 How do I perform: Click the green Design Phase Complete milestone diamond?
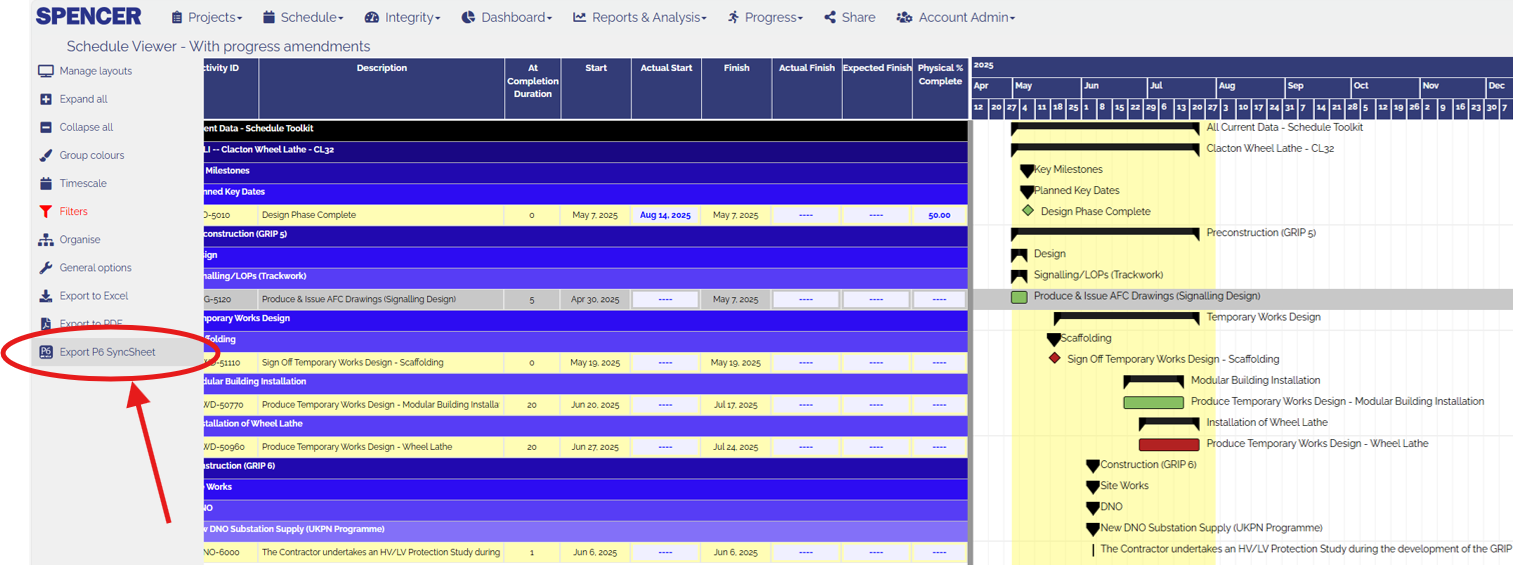(1027, 211)
